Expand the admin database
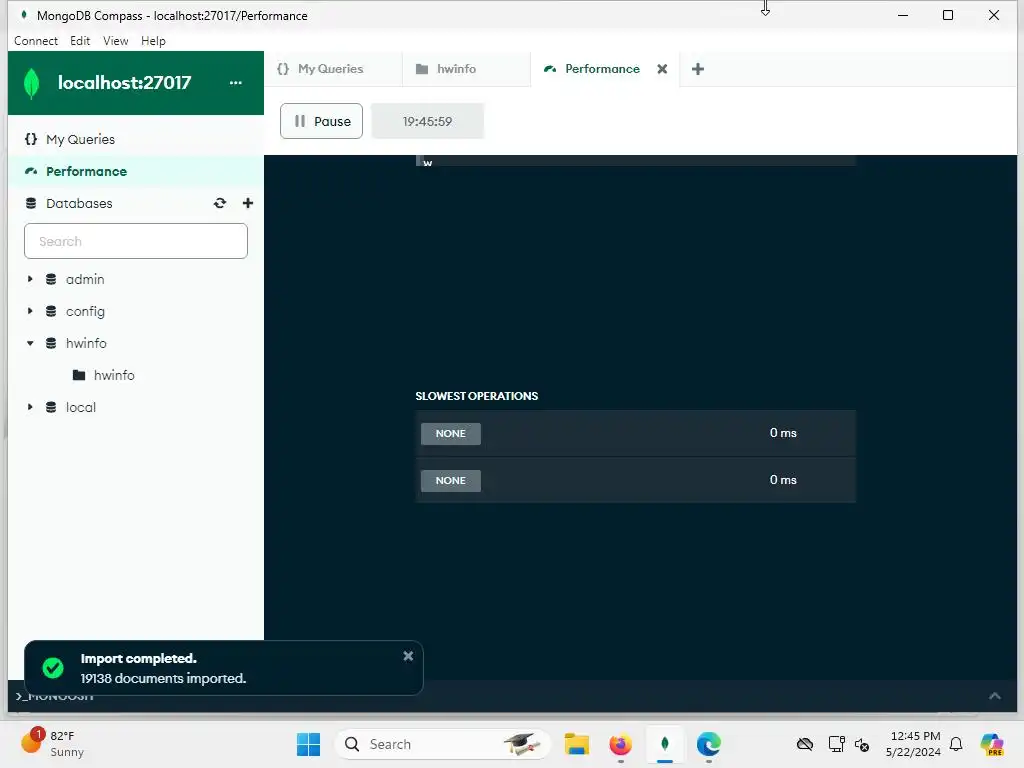Viewport: 1024px width, 768px height. 30,280
